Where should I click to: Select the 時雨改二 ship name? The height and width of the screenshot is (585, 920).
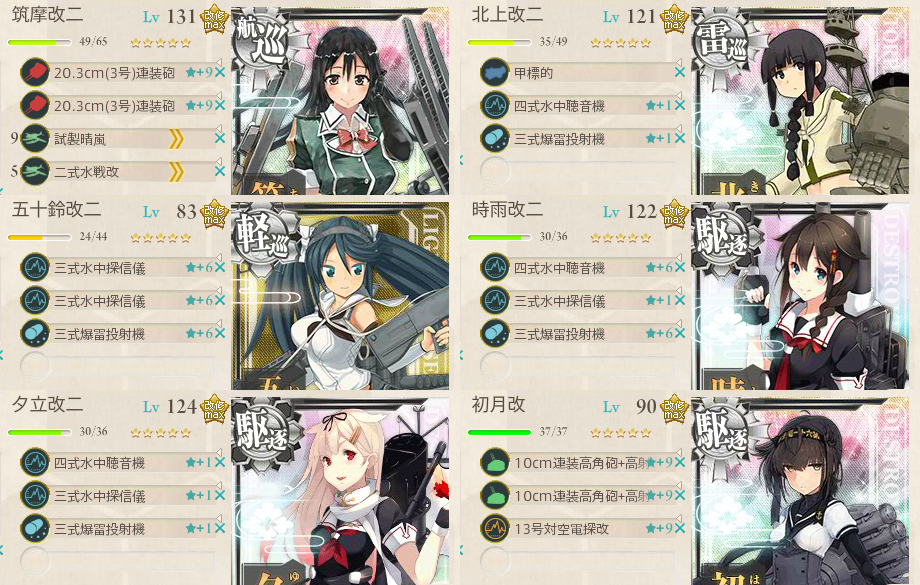coord(507,210)
